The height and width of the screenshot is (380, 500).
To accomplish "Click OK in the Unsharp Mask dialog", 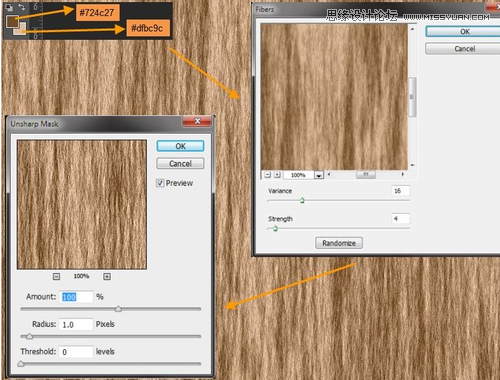I will pos(180,146).
